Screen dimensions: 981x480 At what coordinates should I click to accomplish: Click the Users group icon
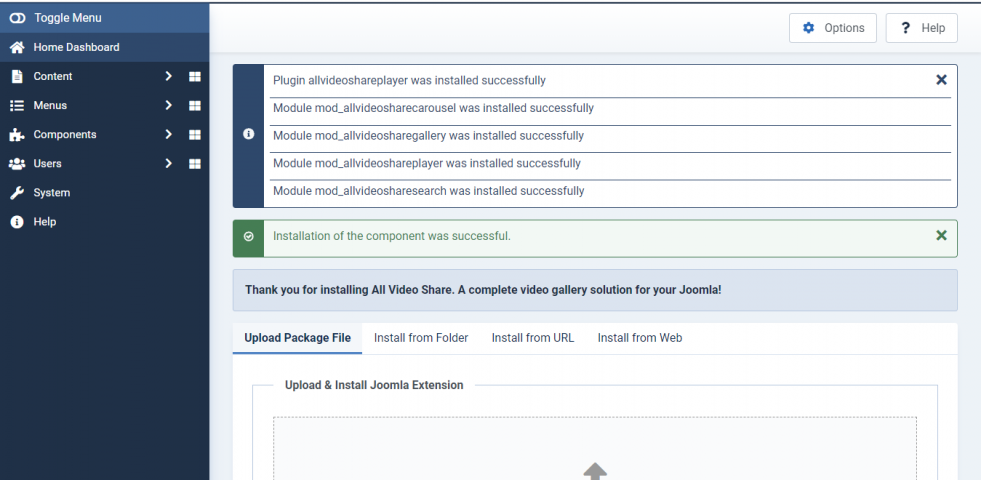17,164
